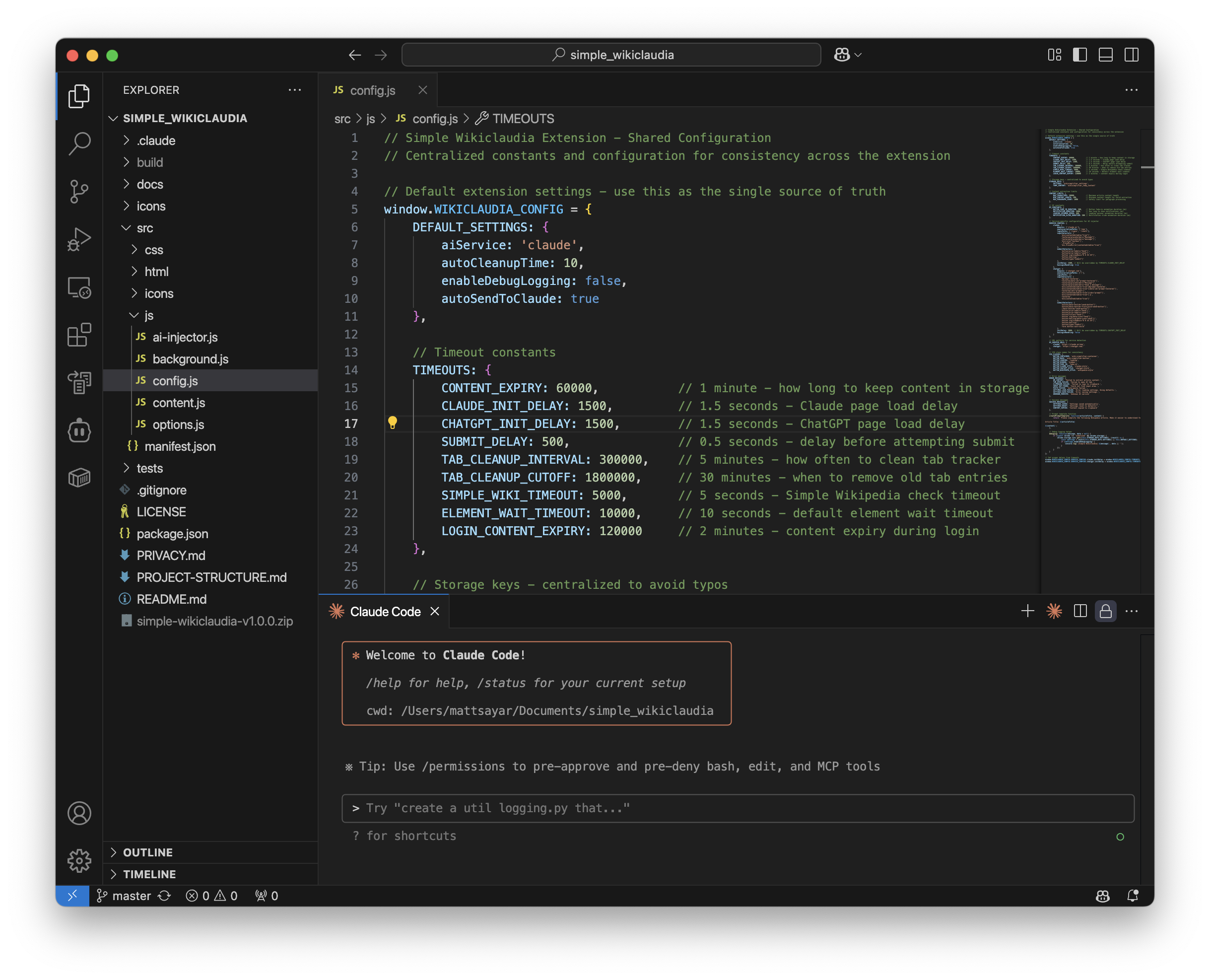
Task: Open Copilot menu in the title bar
Action: click(848, 55)
